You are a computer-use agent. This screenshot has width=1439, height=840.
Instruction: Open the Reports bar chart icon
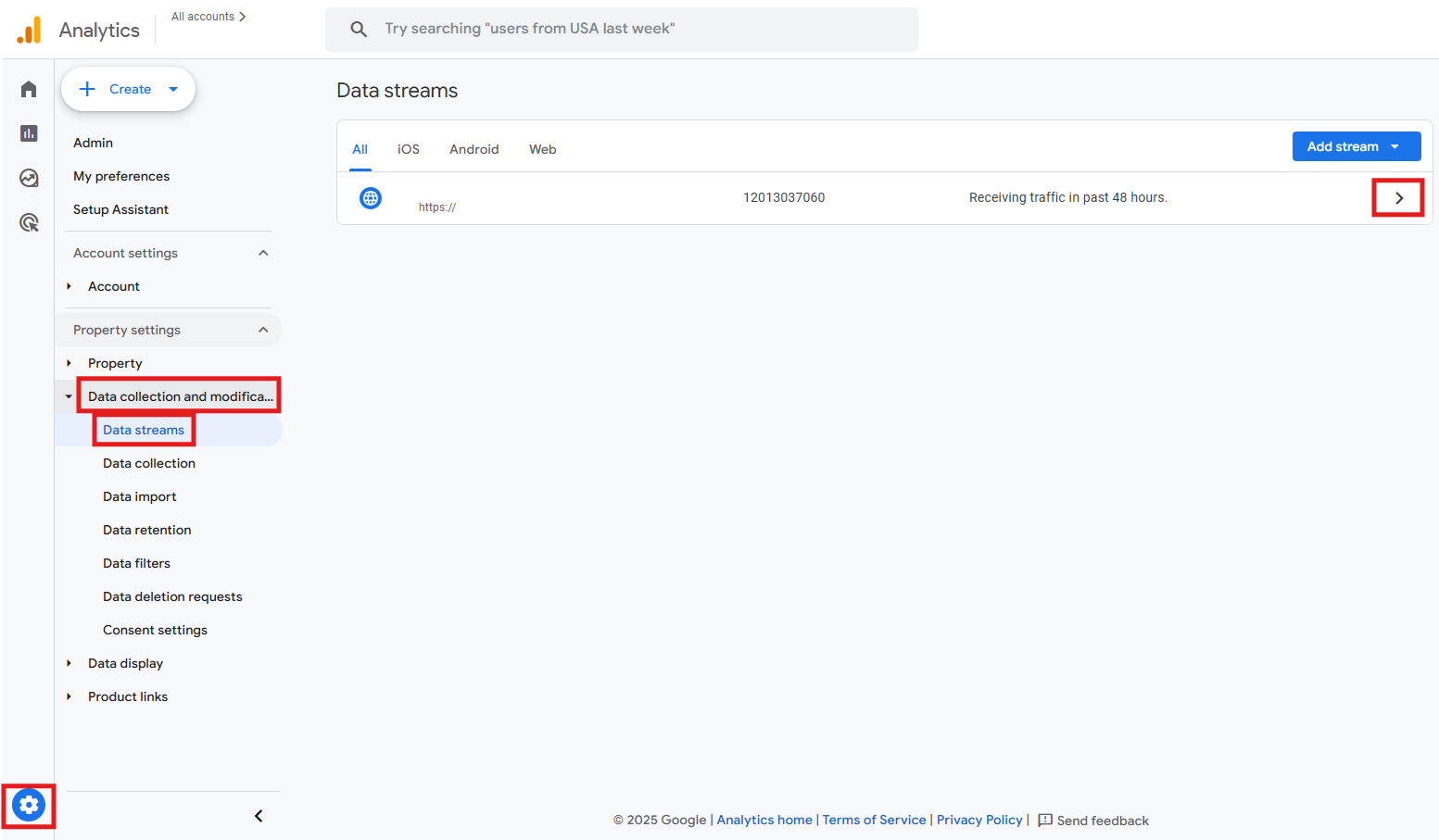click(29, 133)
